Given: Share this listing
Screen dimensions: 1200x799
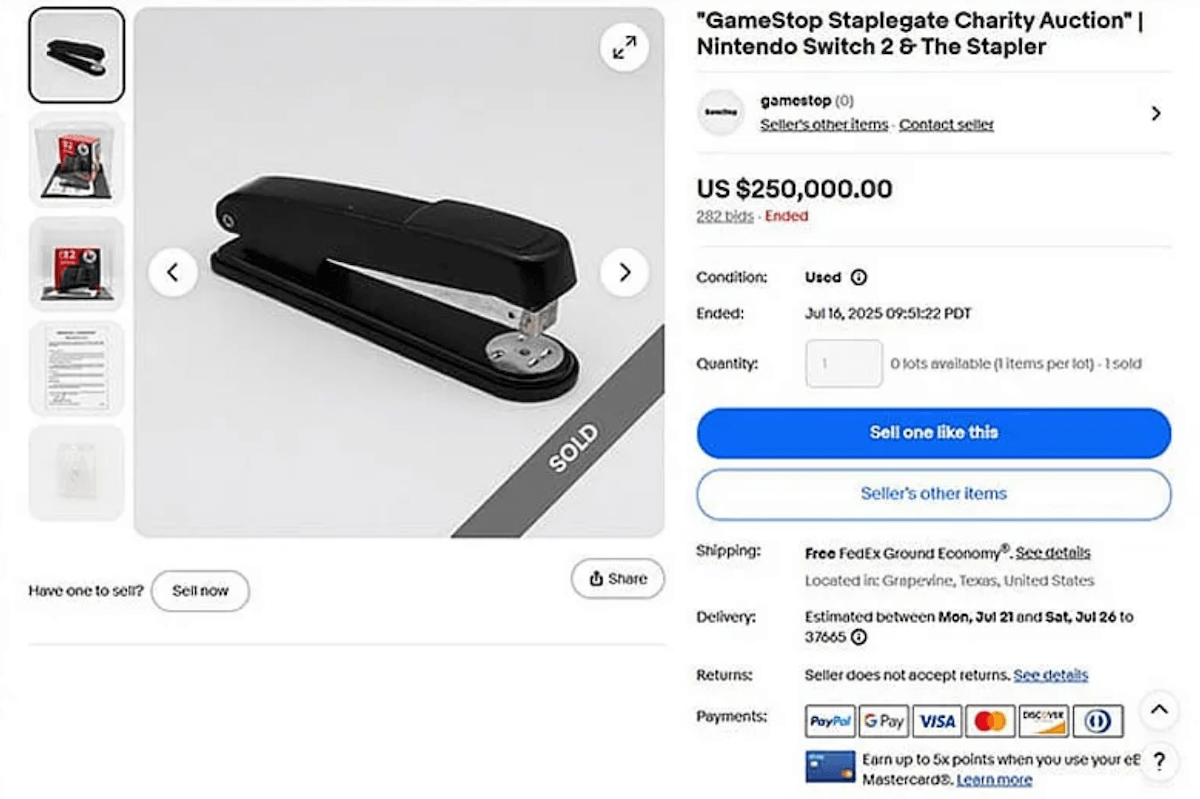Looking at the screenshot, I should [x=618, y=578].
